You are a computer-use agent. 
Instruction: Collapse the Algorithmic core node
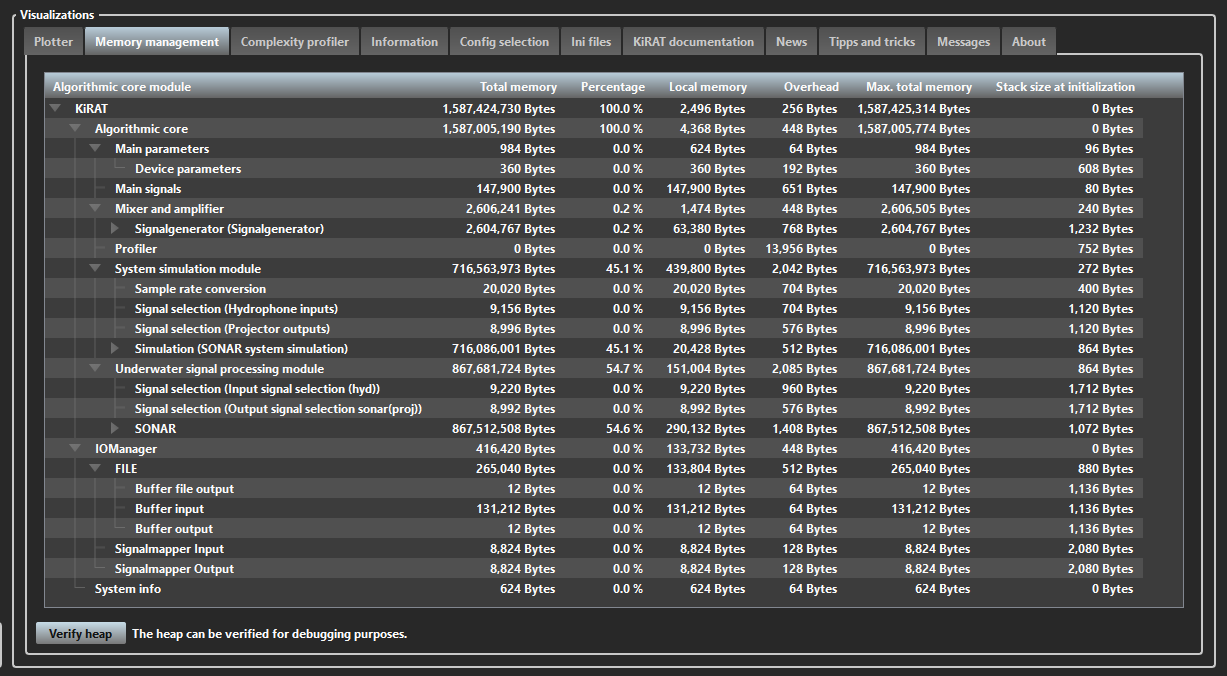[75, 128]
